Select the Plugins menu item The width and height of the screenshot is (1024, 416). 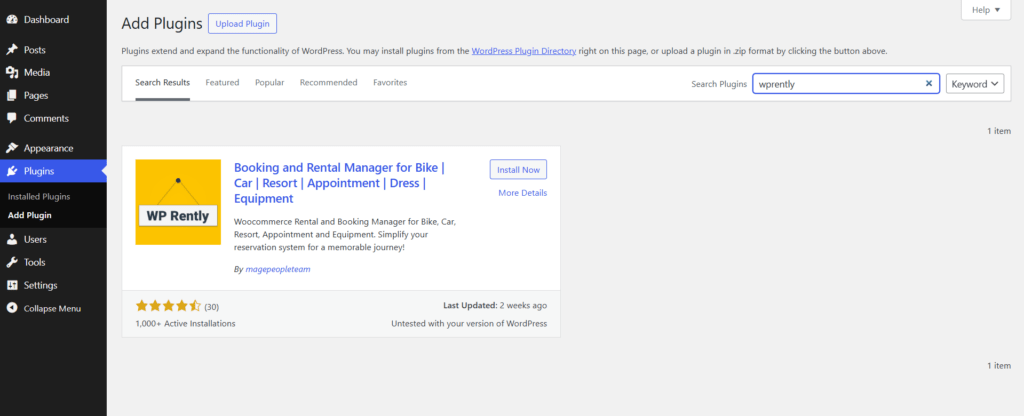click(53, 171)
